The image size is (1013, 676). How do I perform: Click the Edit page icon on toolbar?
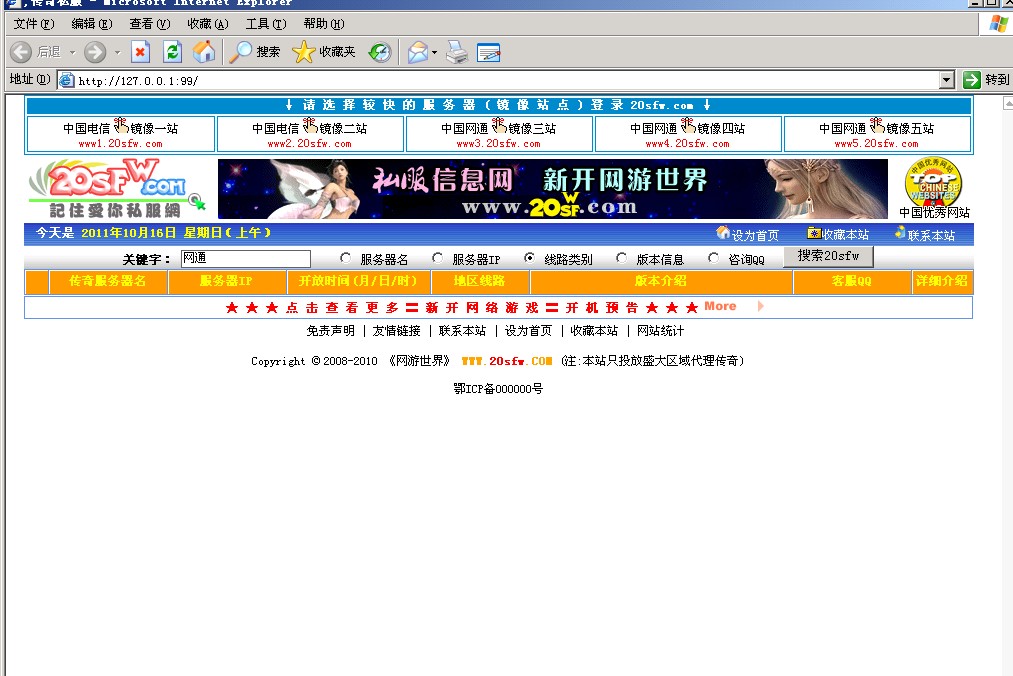tap(486, 51)
